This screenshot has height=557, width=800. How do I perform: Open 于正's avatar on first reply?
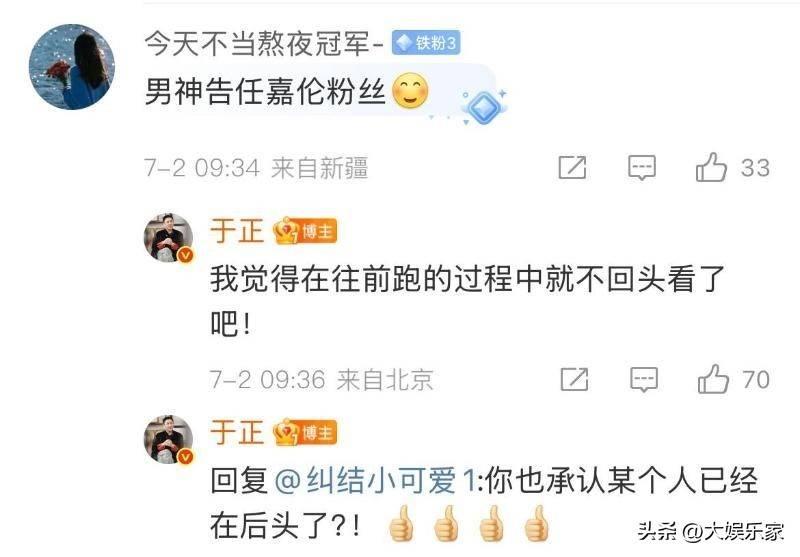(x=169, y=238)
